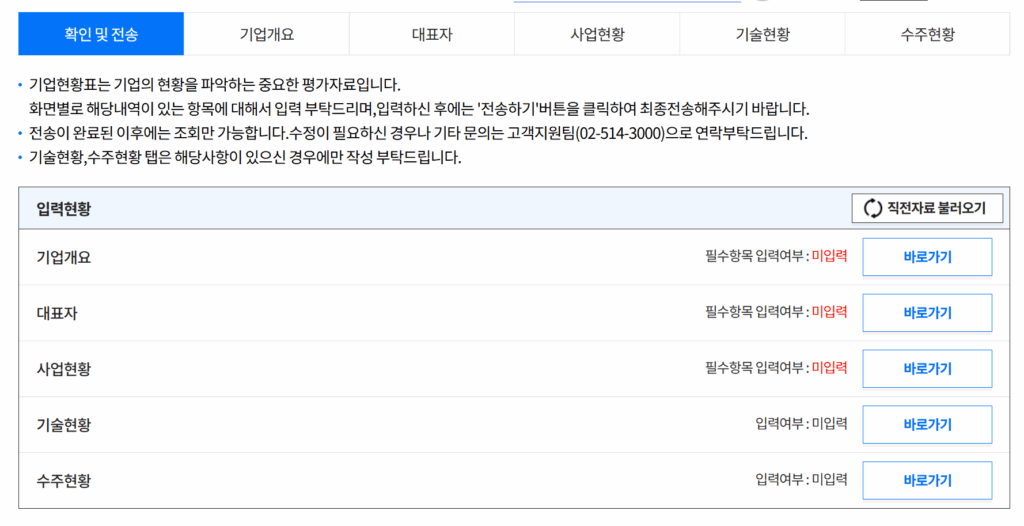Click the red 미입력 status for 기업개요
The image size is (1024, 526).
[829, 257]
